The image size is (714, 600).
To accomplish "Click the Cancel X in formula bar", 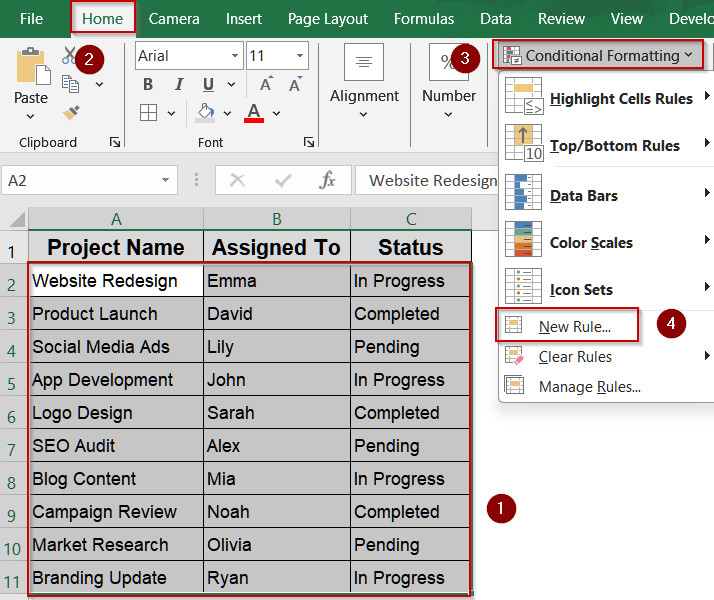I will (238, 180).
